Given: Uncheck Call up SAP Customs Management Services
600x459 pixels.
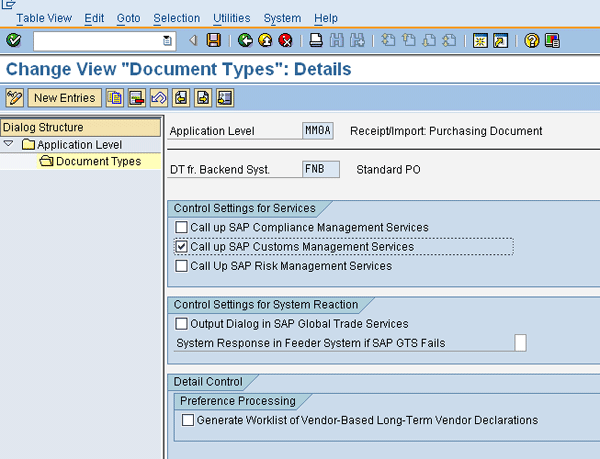Looking at the screenshot, I should point(181,247).
